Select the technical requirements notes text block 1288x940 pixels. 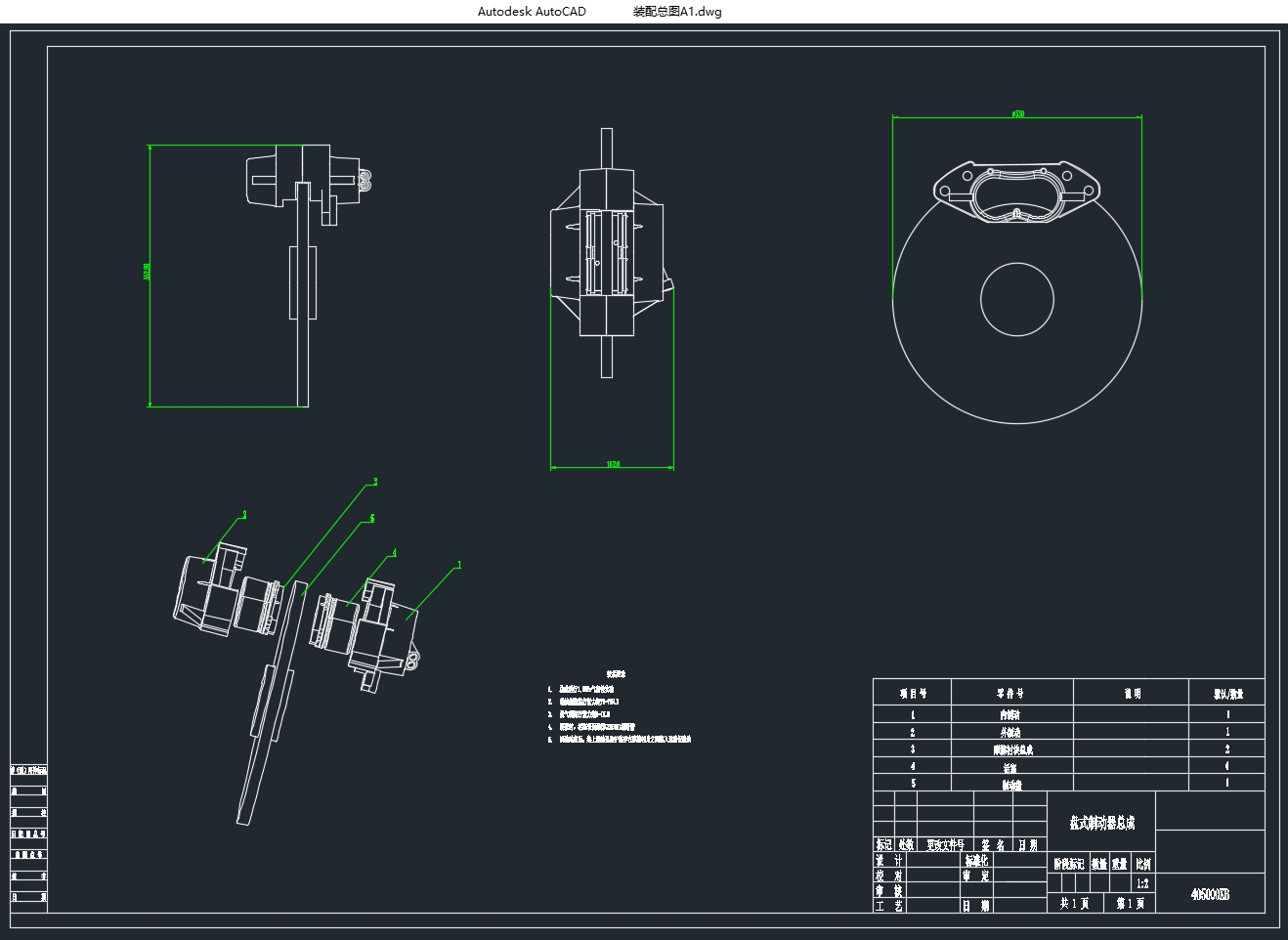tap(619, 708)
